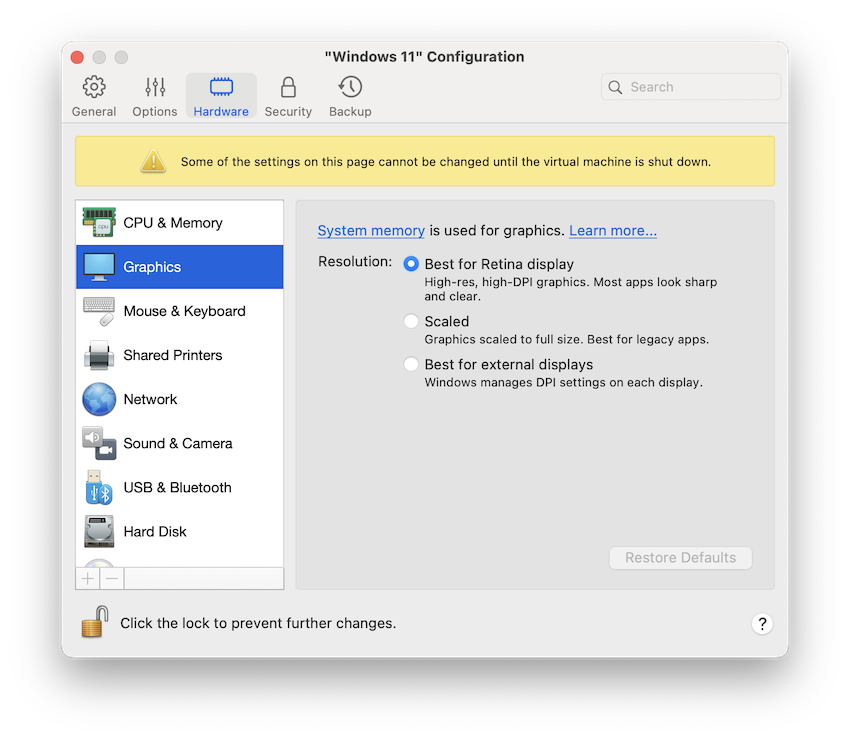Click the yellow warning triangle icon

(x=153, y=160)
